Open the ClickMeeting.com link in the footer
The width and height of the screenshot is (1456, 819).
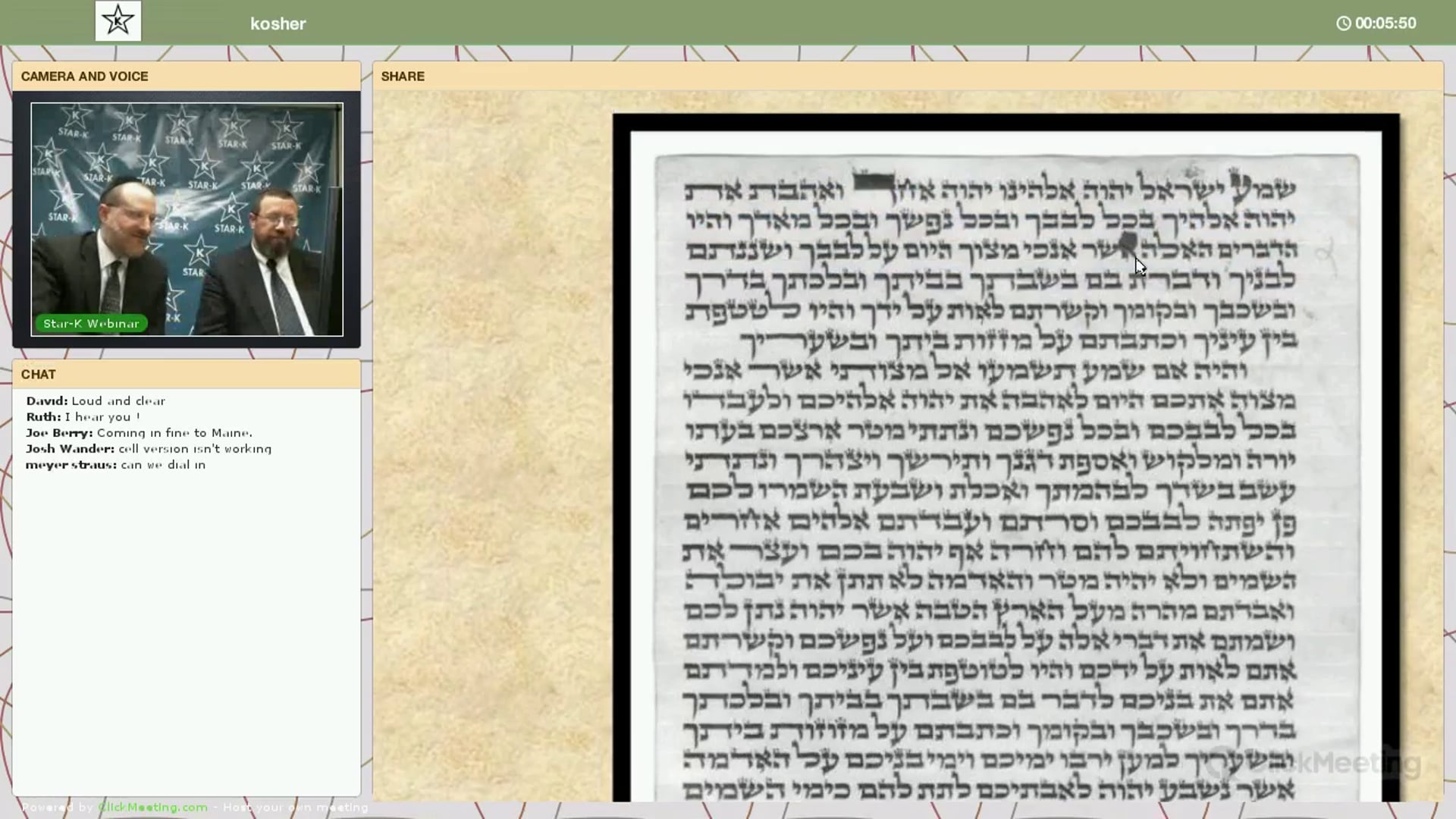152,808
